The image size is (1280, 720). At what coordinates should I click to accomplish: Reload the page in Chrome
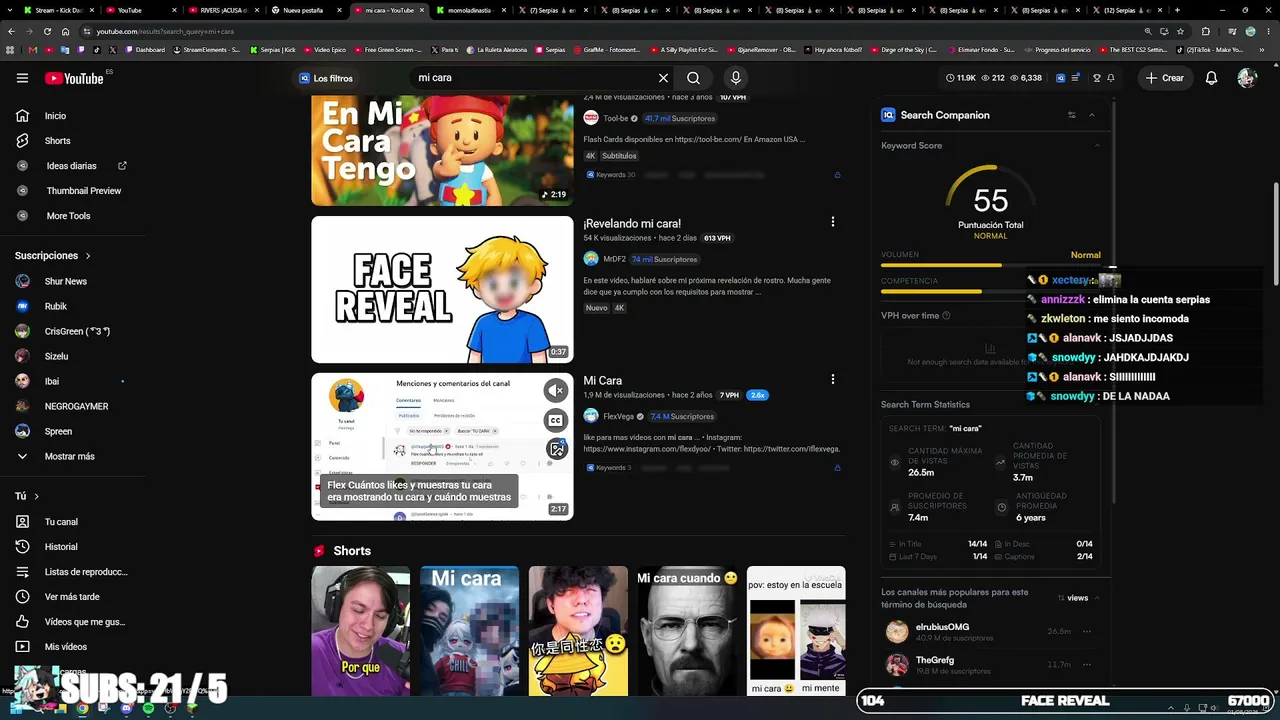(x=47, y=31)
